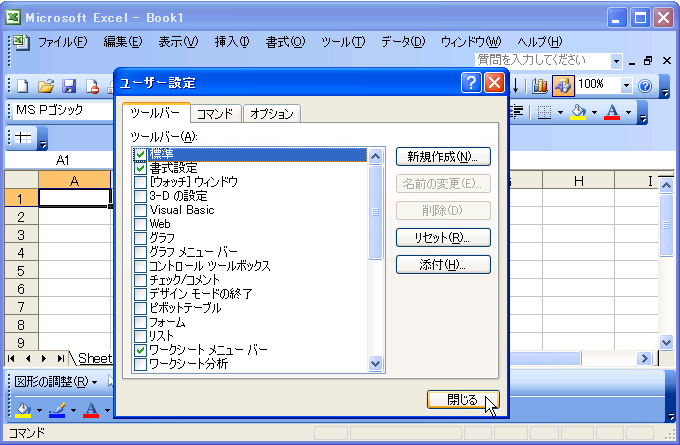Screen dimensions: 680x445
Task: Switch to the コマンド tab
Action: point(215,114)
